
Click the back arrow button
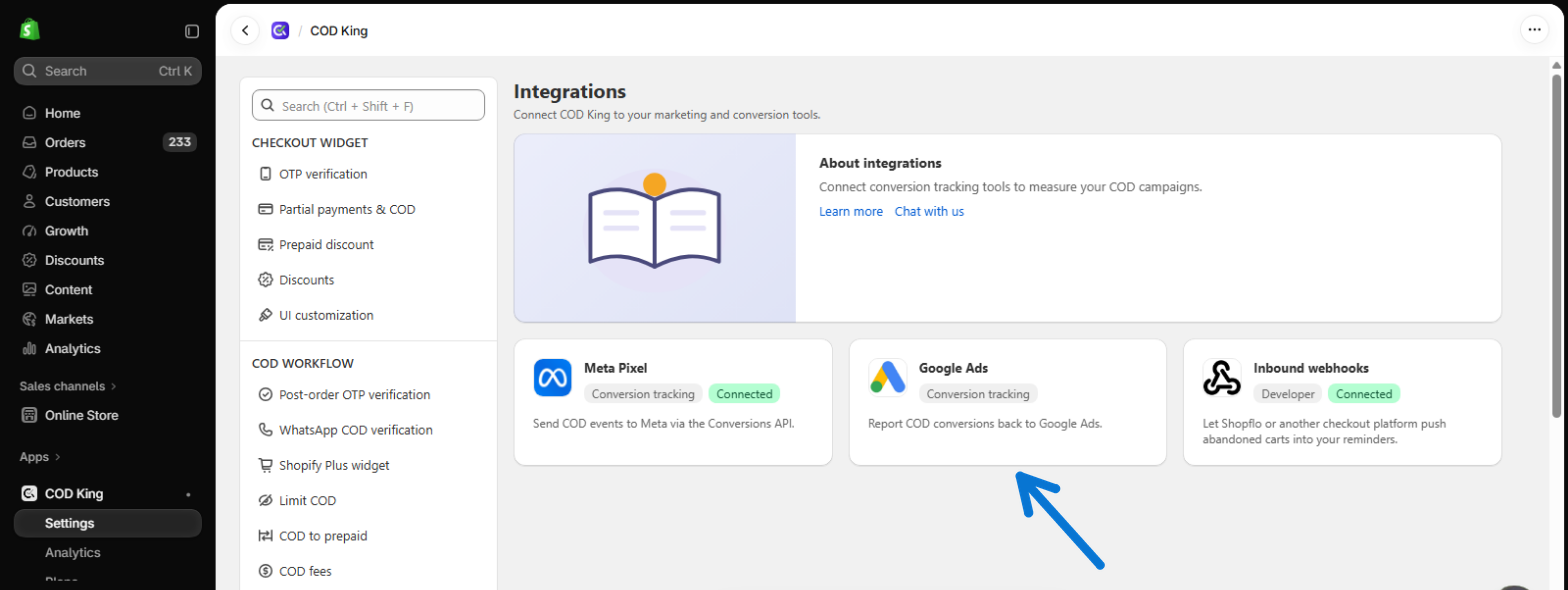click(245, 31)
